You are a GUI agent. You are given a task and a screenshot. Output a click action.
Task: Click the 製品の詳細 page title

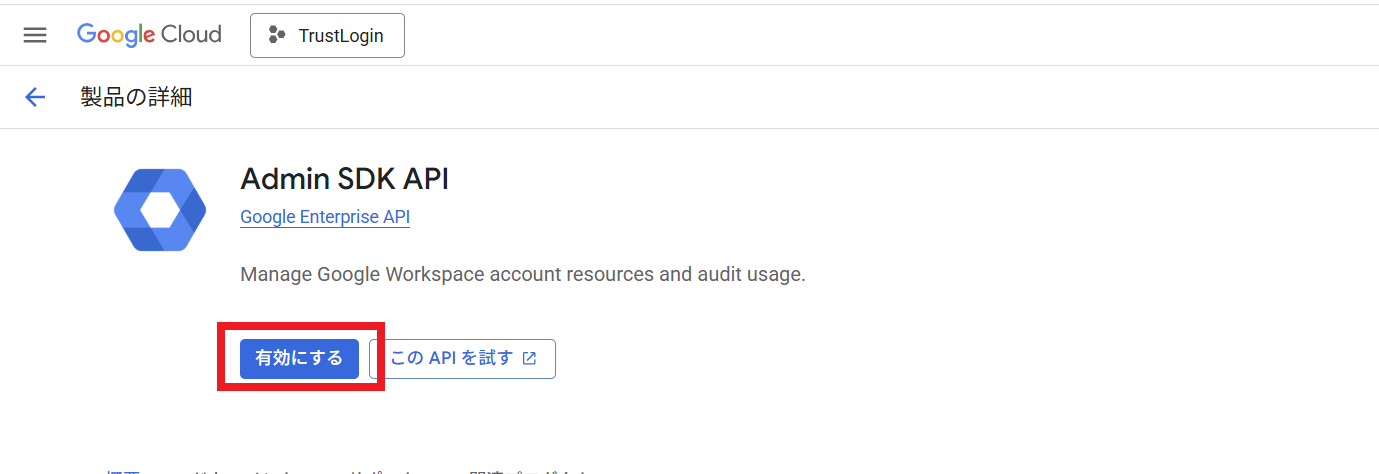pyautogui.click(x=136, y=97)
